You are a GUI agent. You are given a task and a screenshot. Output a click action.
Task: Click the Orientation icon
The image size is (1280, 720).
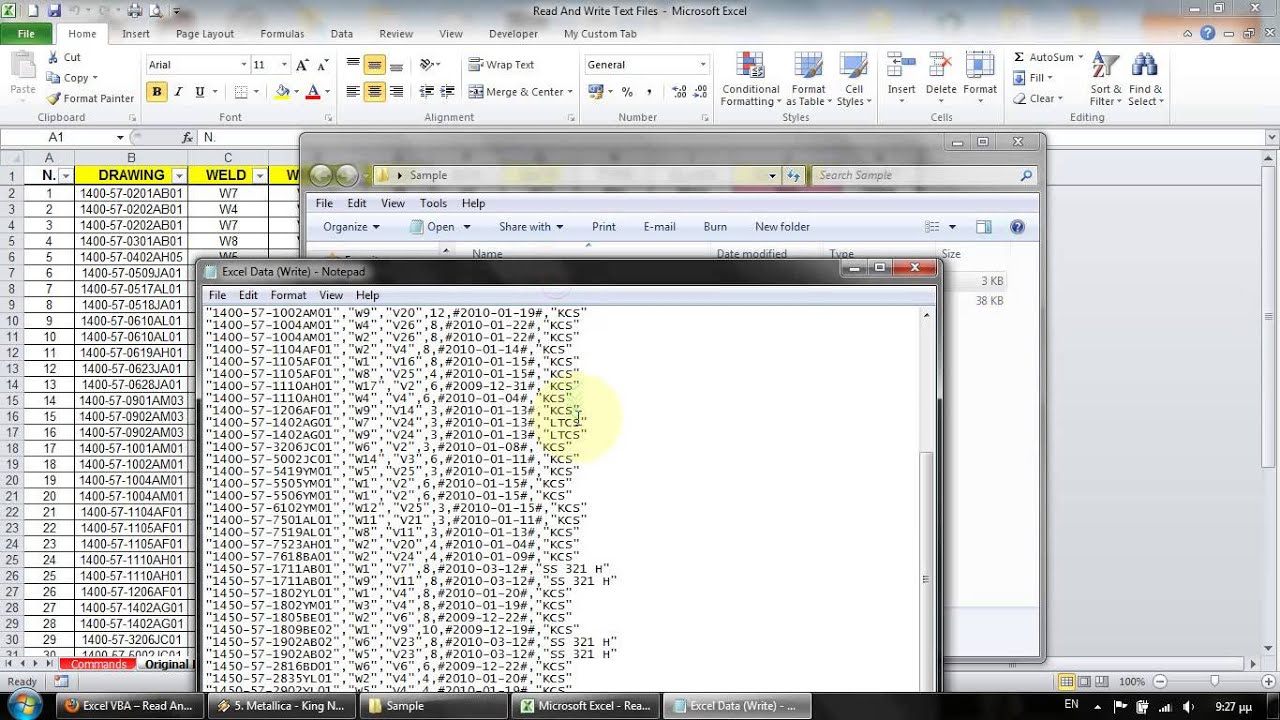427,65
